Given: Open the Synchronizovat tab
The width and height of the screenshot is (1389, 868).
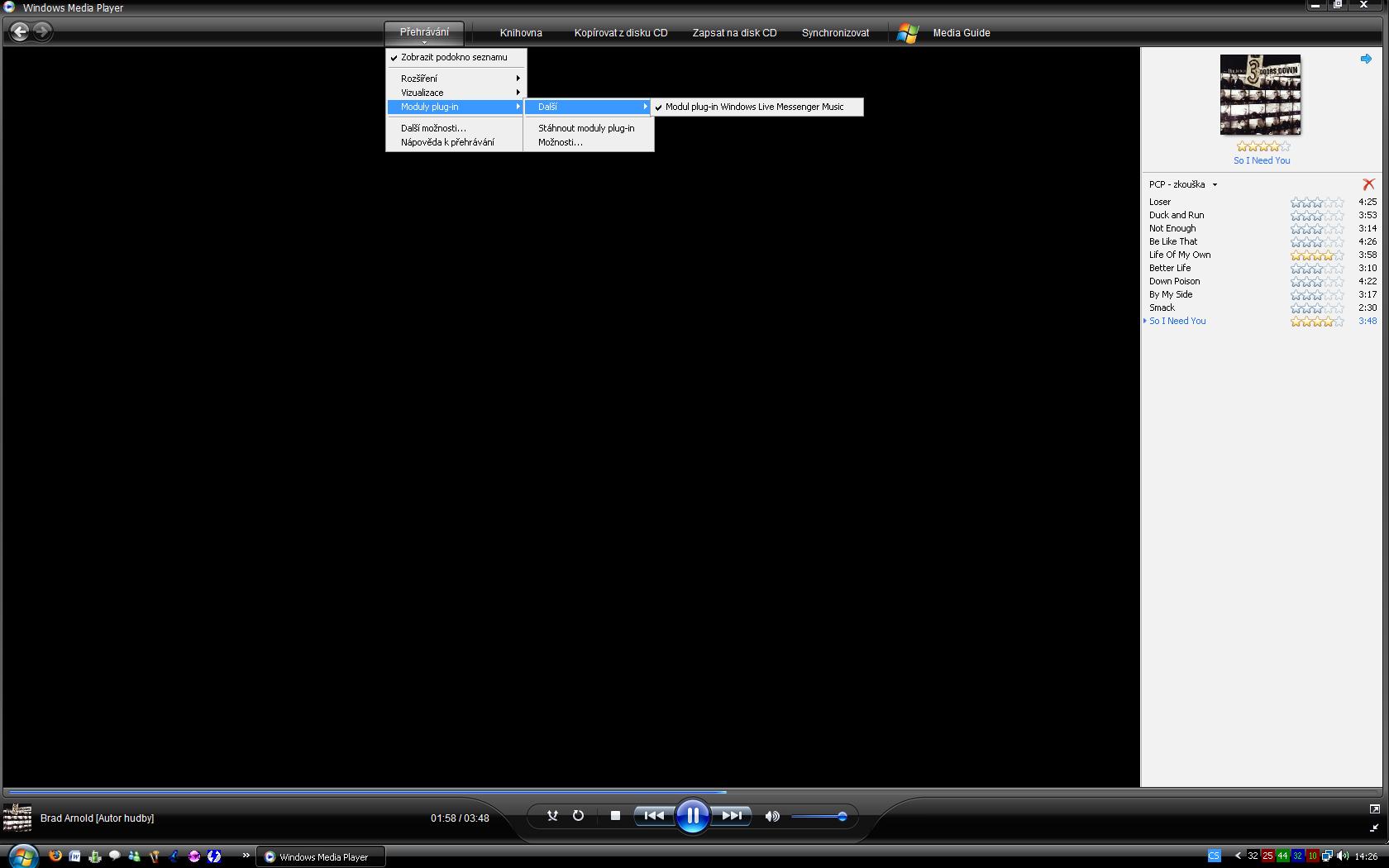Looking at the screenshot, I should 835,33.
